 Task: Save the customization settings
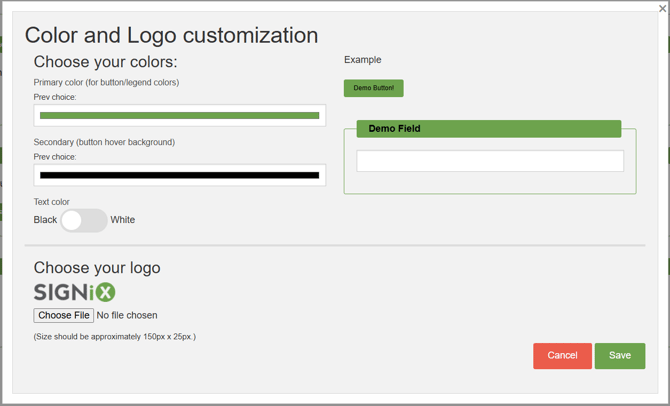coord(620,356)
